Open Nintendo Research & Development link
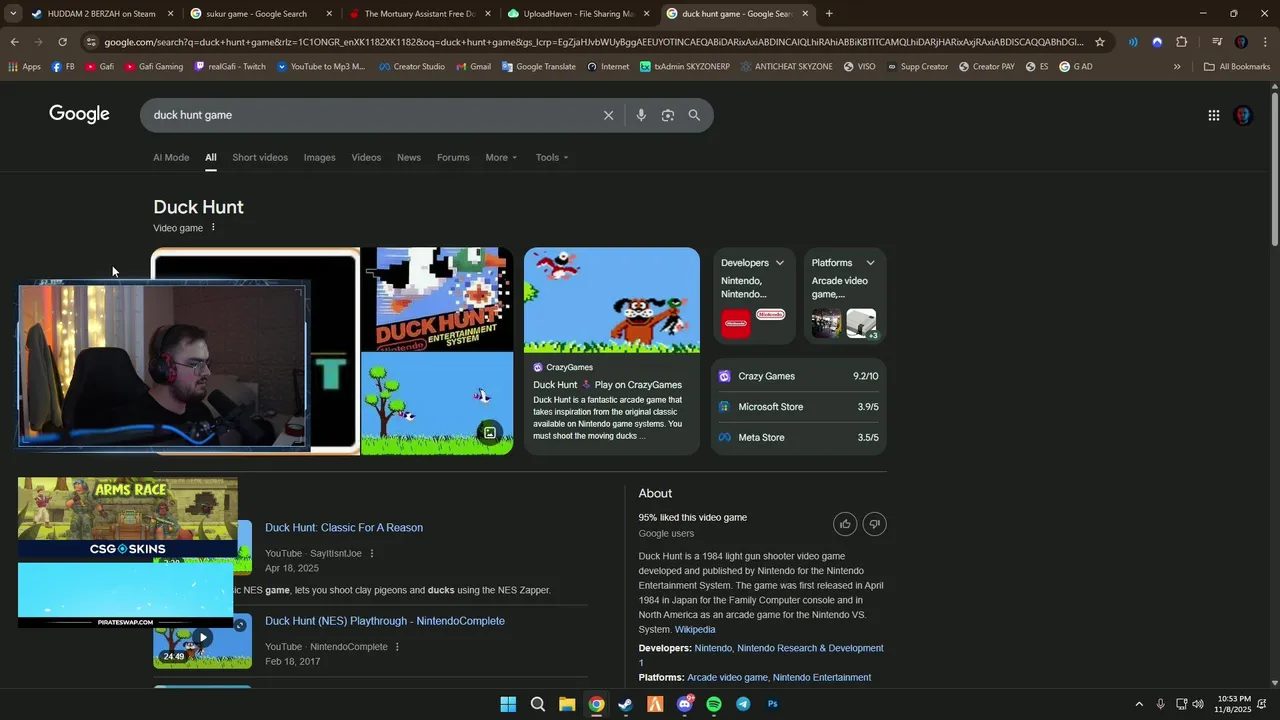This screenshot has height=720, width=1280. point(810,648)
